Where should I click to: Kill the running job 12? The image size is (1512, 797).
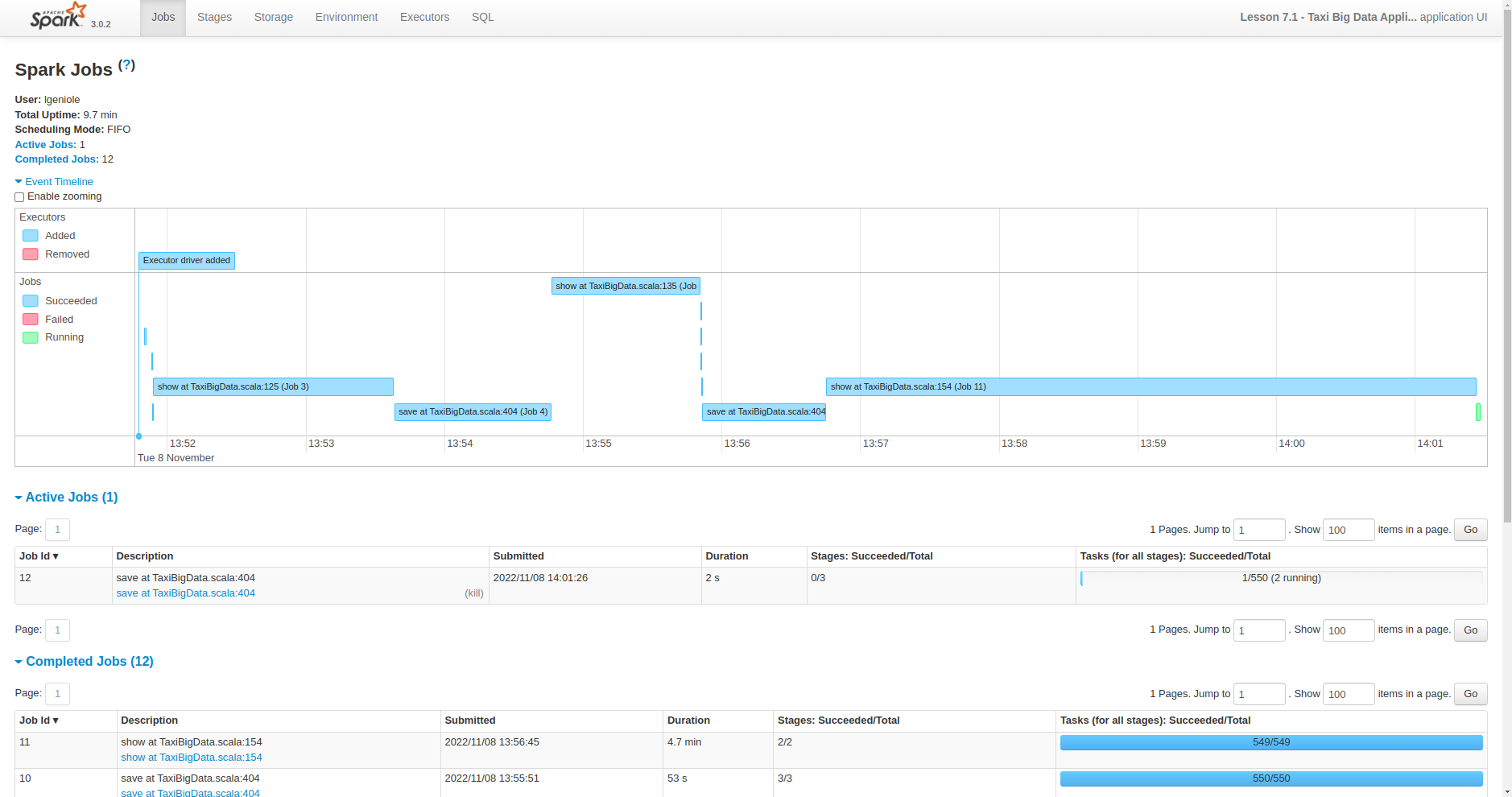coord(474,593)
